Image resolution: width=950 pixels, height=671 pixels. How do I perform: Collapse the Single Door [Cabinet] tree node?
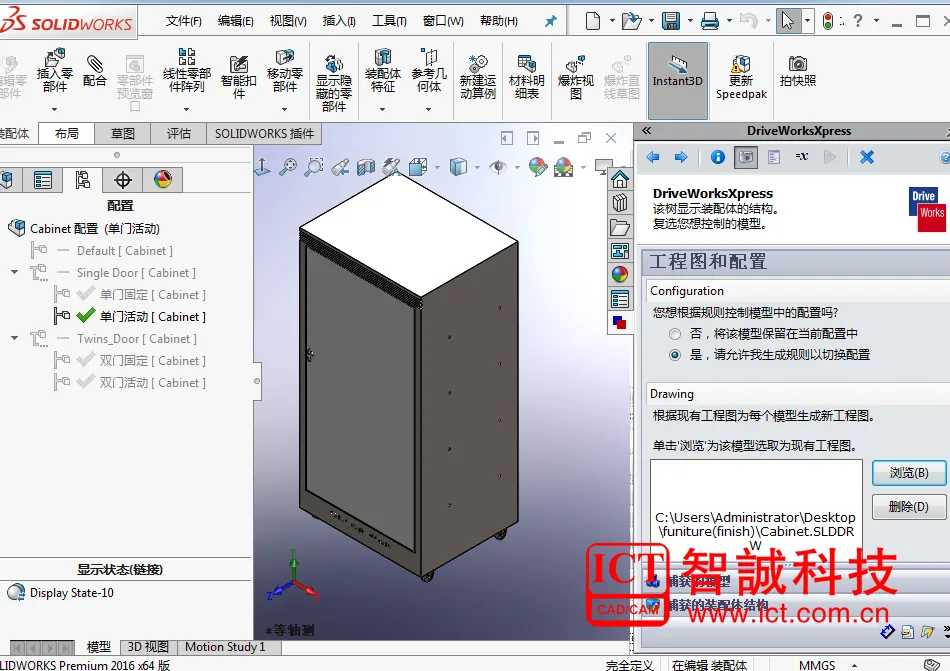[15, 273]
